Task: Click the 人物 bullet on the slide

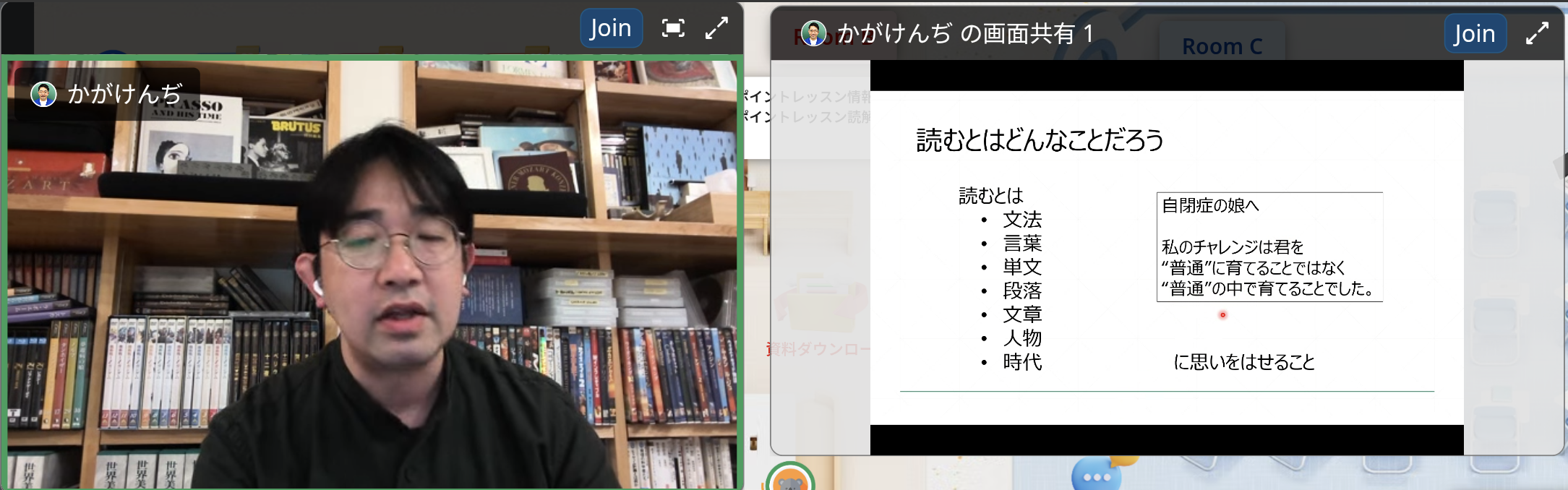Action: (1022, 338)
